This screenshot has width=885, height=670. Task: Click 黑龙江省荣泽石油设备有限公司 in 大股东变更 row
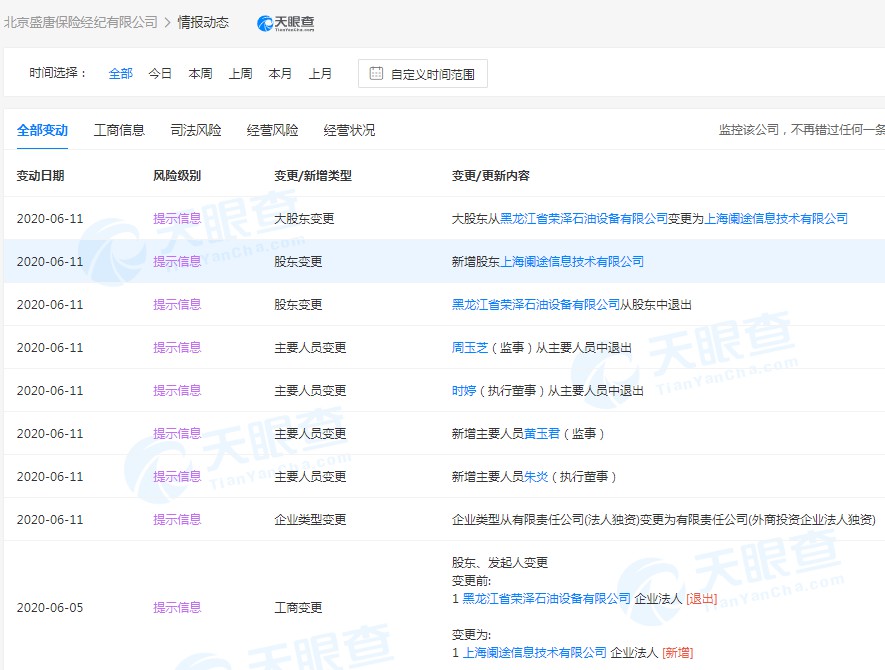[584, 218]
